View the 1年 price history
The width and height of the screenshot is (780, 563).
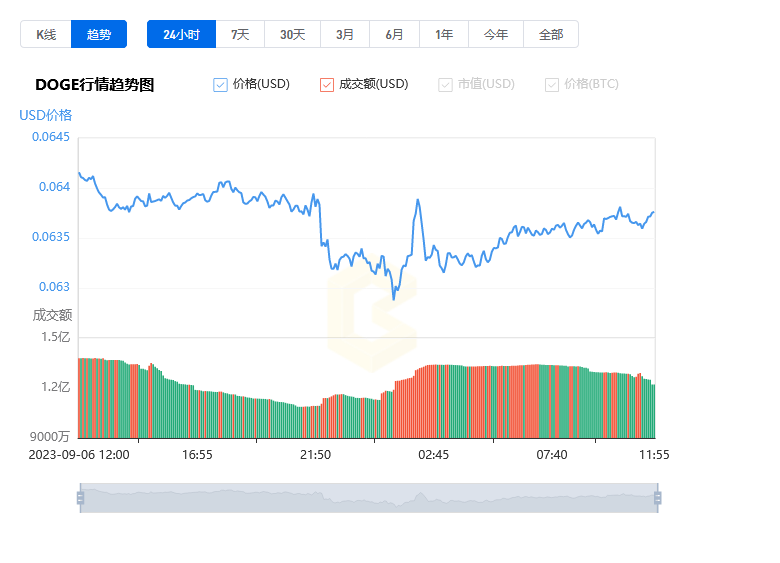click(x=444, y=34)
